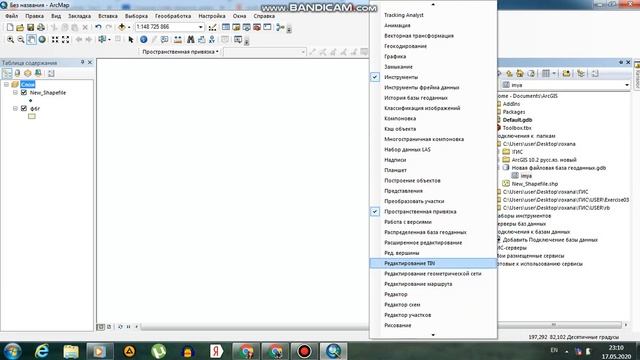The width and height of the screenshot is (640, 360).
Task: Open the Catalog window toolbar icon
Action: (236, 27)
